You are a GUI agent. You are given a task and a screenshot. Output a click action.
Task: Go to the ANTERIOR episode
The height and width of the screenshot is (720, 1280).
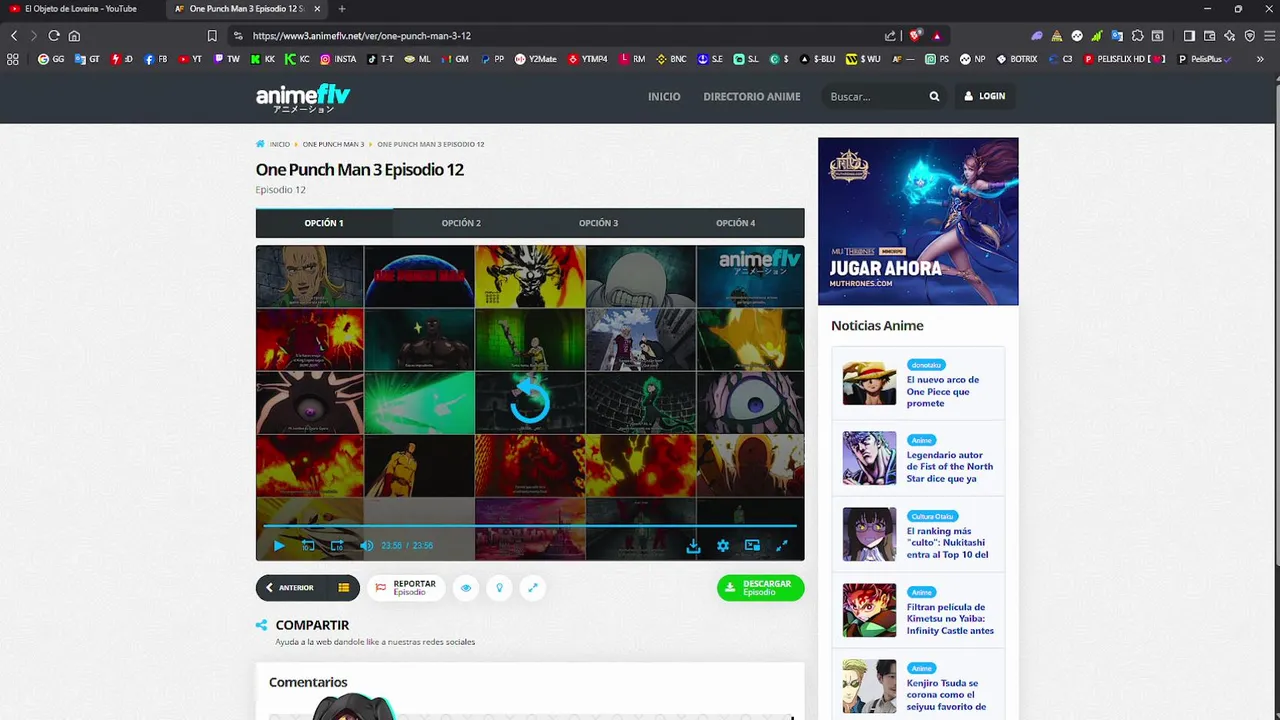click(x=289, y=588)
